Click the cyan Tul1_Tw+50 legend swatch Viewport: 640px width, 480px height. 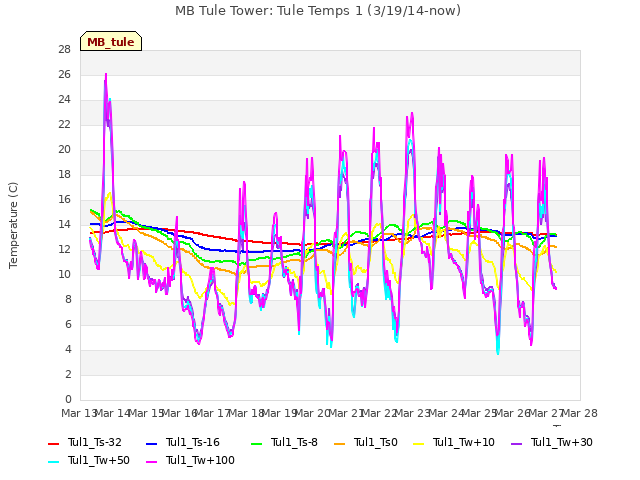53,461
